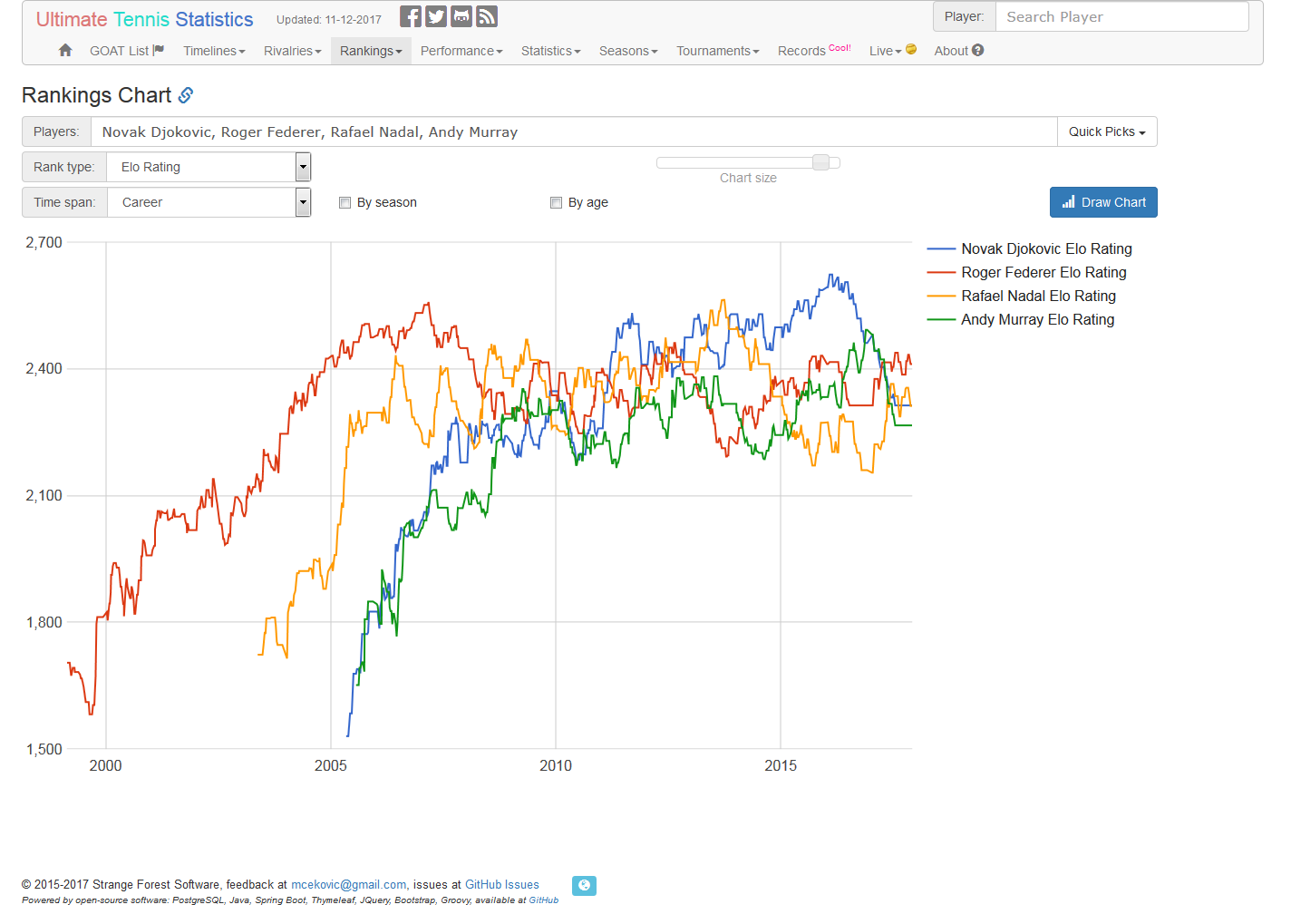
Task: Click the Ultimate Tennis Statistics logo
Action: coord(145,19)
